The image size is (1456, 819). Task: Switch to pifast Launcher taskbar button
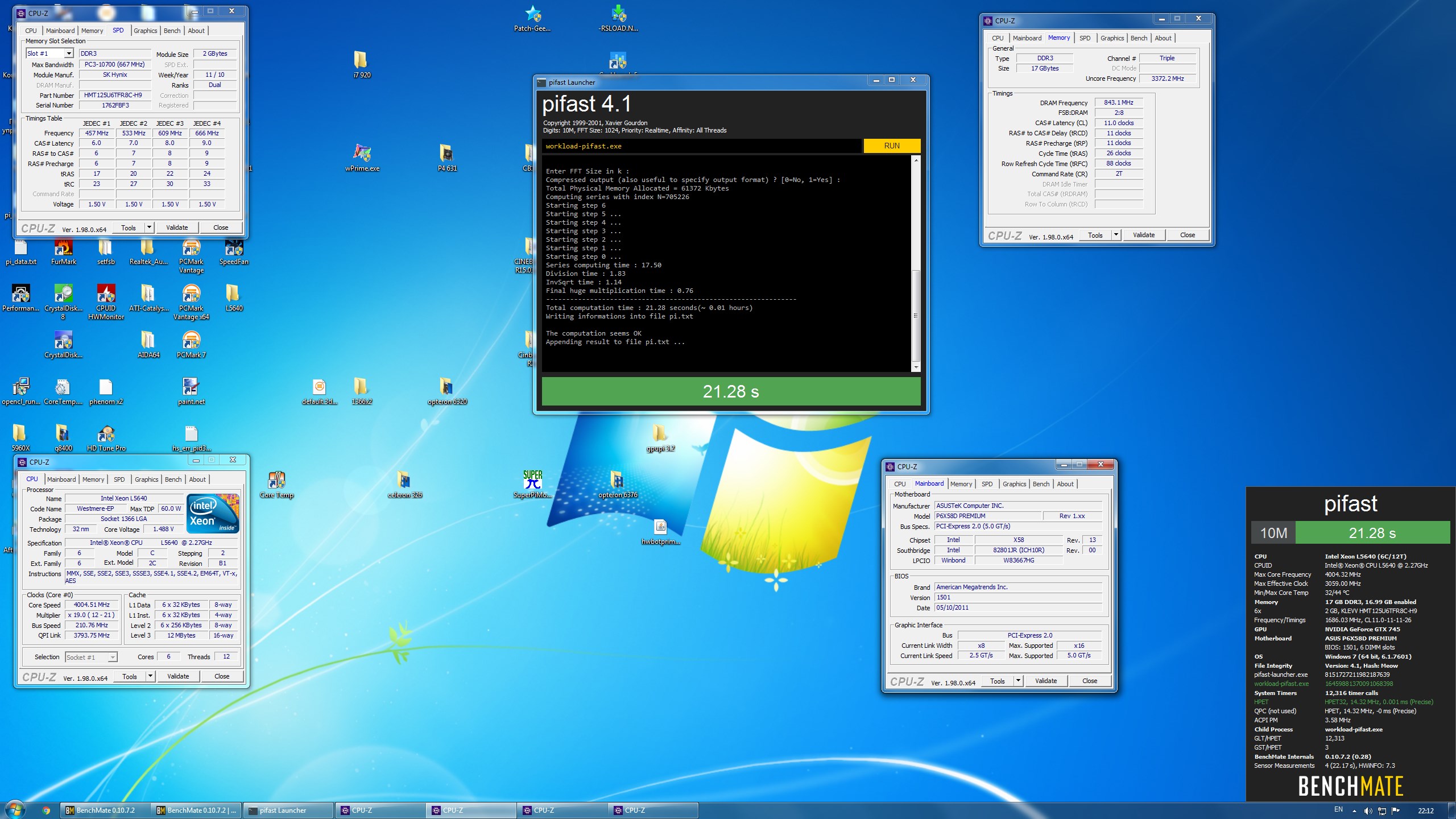coord(288,810)
